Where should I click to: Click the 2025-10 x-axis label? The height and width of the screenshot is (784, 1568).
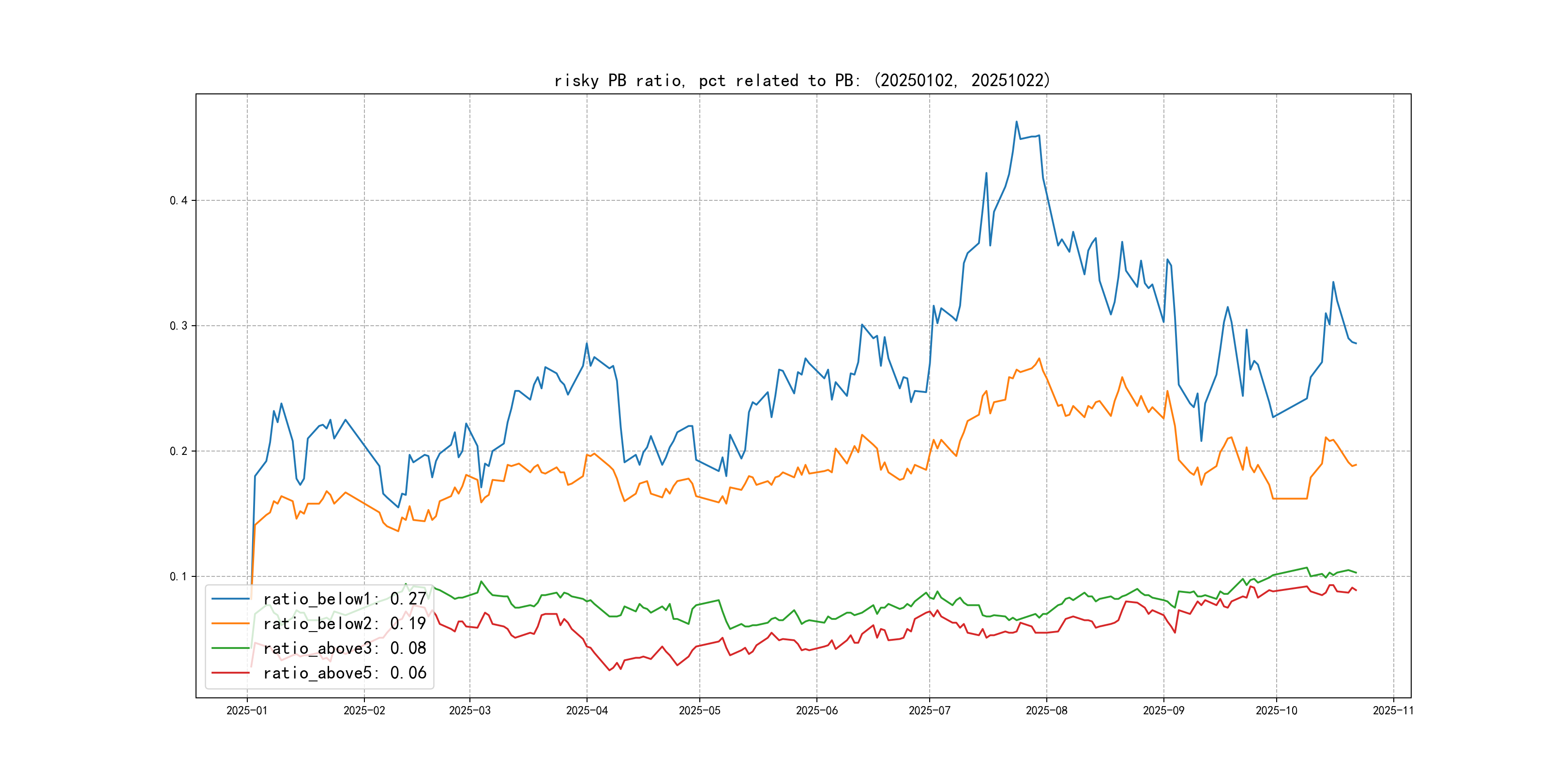tap(1277, 711)
